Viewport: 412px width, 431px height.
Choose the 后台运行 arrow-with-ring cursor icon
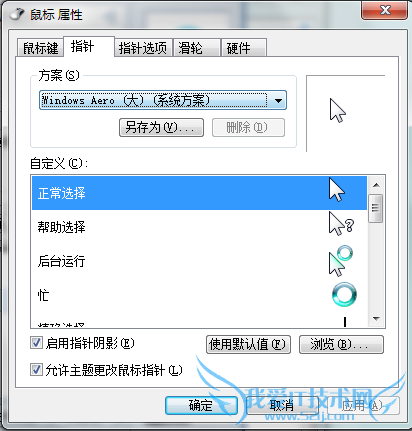[x=341, y=261]
